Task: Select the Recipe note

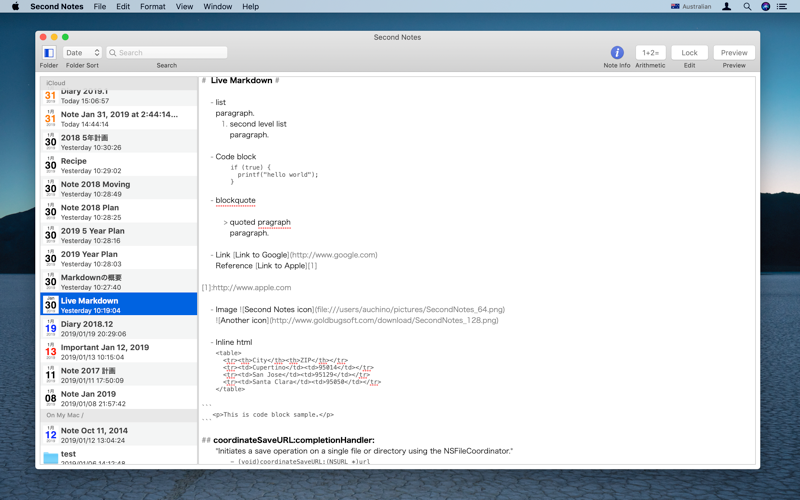Action: click(119, 165)
